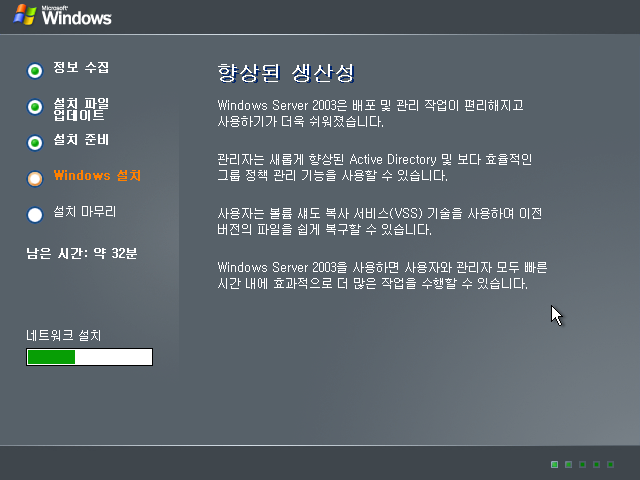
Task: Click the white bullet beside 설치 마무리
Action: click(35, 215)
